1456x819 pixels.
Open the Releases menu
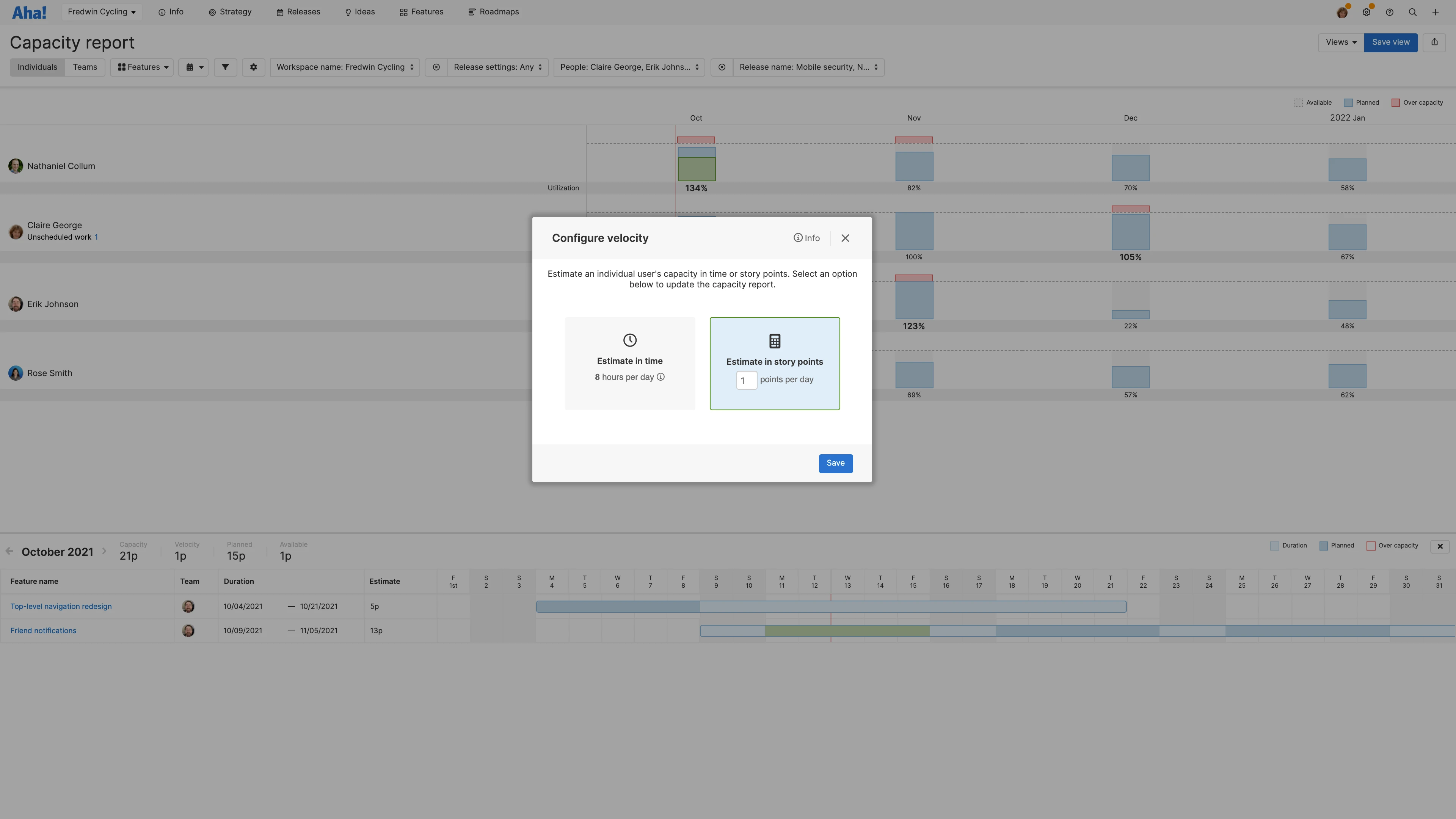298,12
